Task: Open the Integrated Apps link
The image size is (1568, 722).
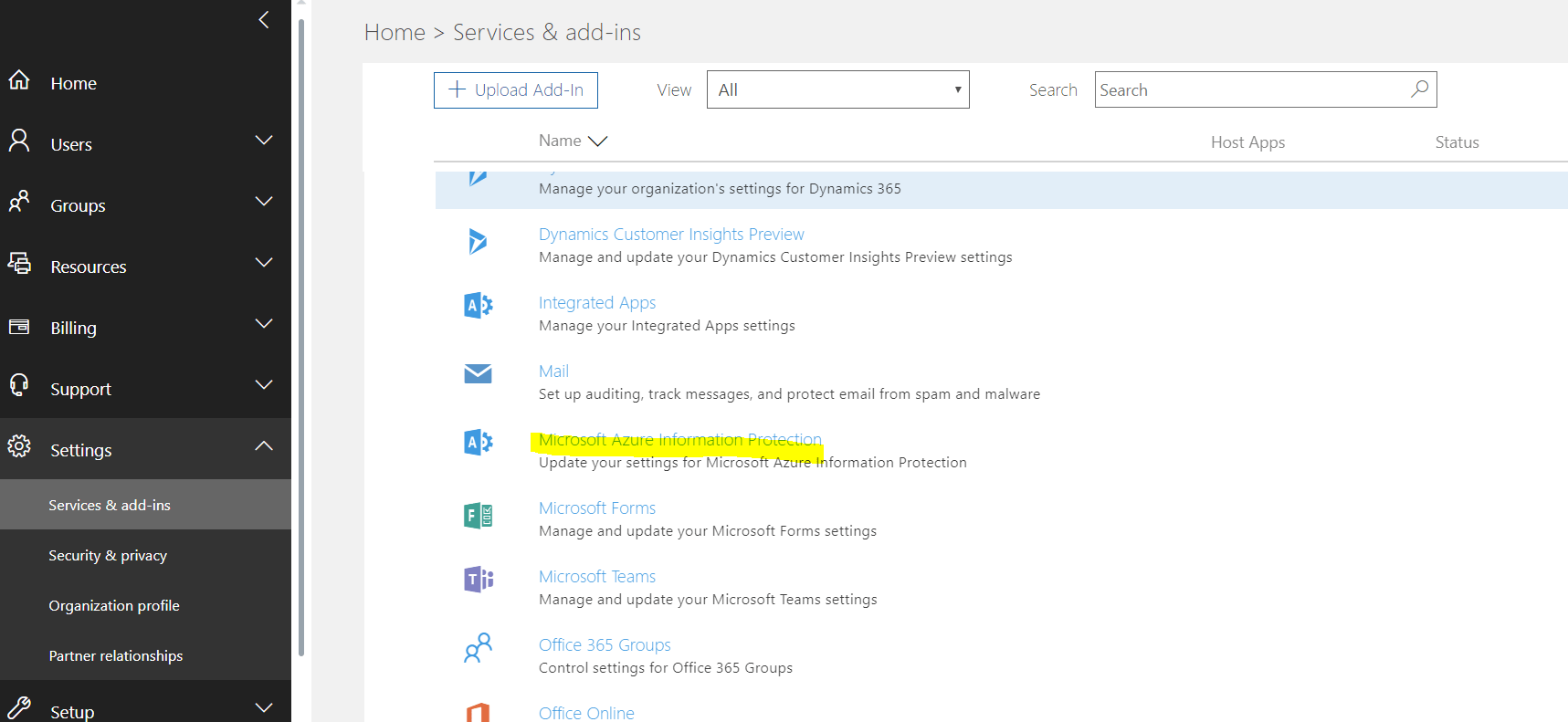Action: 597,303
